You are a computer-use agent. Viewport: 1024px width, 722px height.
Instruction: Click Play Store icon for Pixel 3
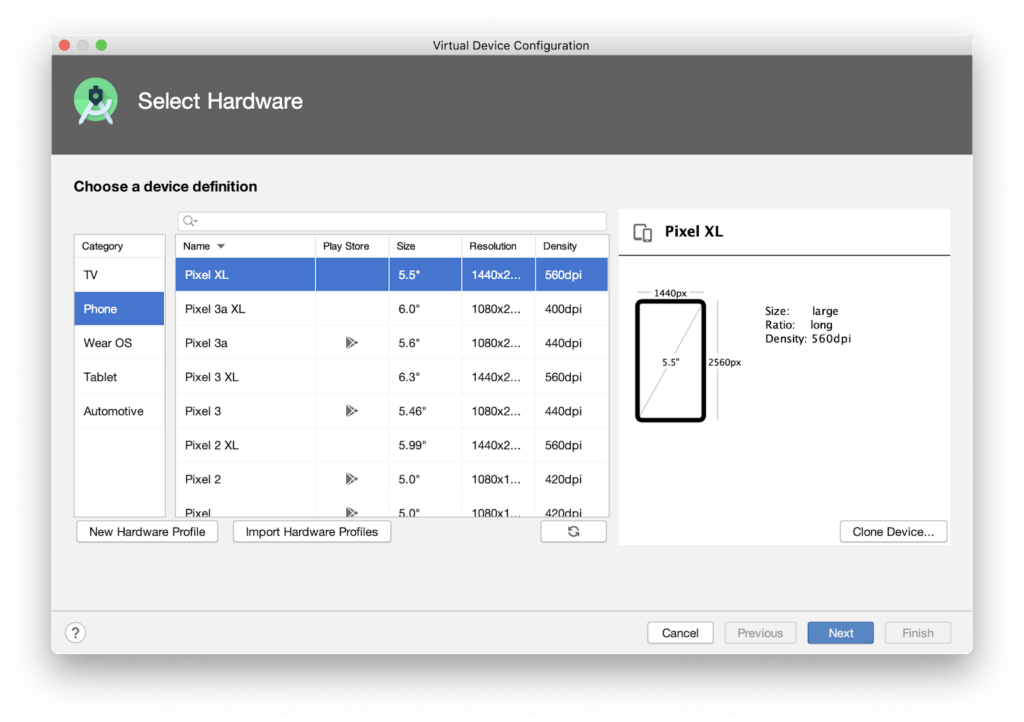click(351, 411)
